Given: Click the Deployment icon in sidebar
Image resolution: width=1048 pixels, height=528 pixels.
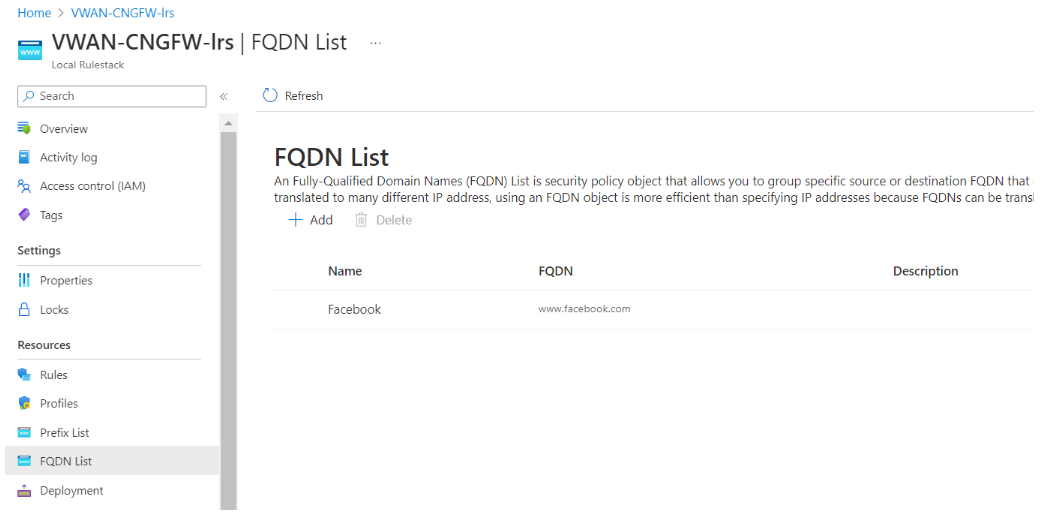Looking at the screenshot, I should (25, 491).
